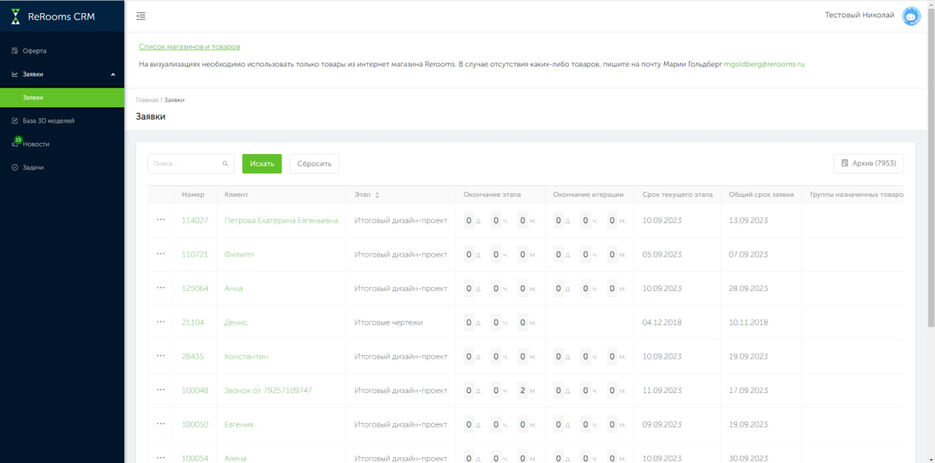Viewport: 935px width, 463px height.
Task: Open Архив (7953) button
Action: tap(868, 163)
